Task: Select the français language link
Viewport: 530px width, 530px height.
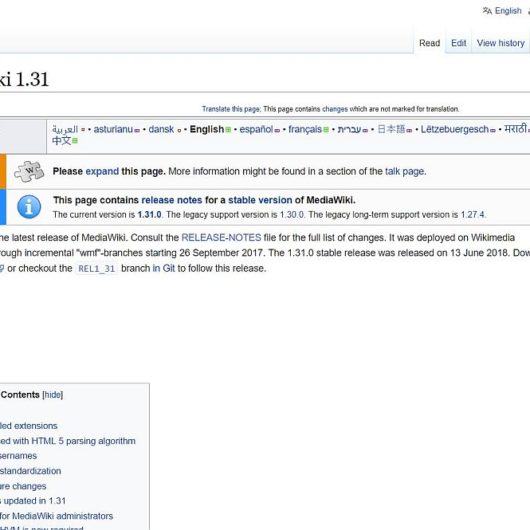Action: 305,129
